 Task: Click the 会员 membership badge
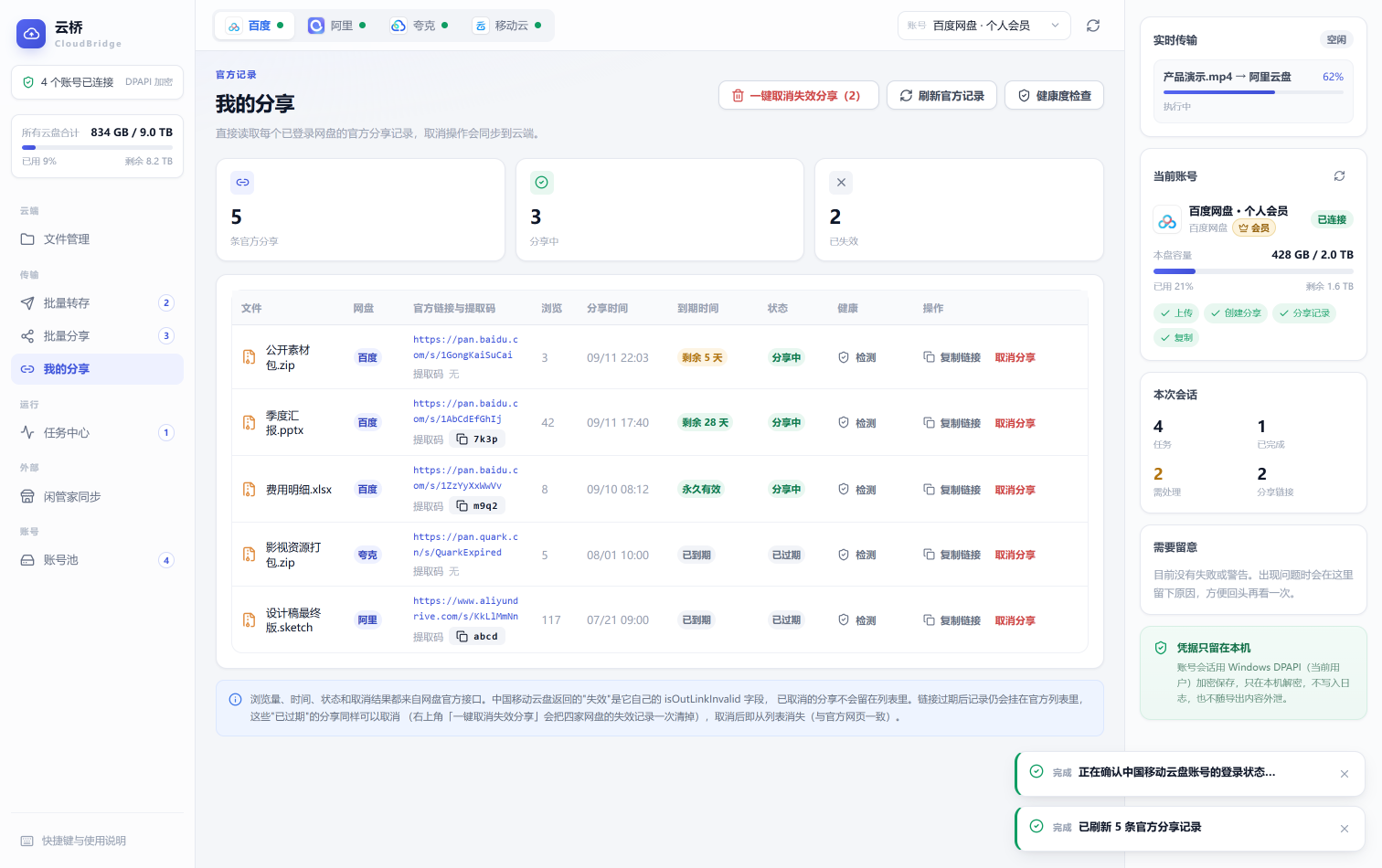coord(1254,228)
